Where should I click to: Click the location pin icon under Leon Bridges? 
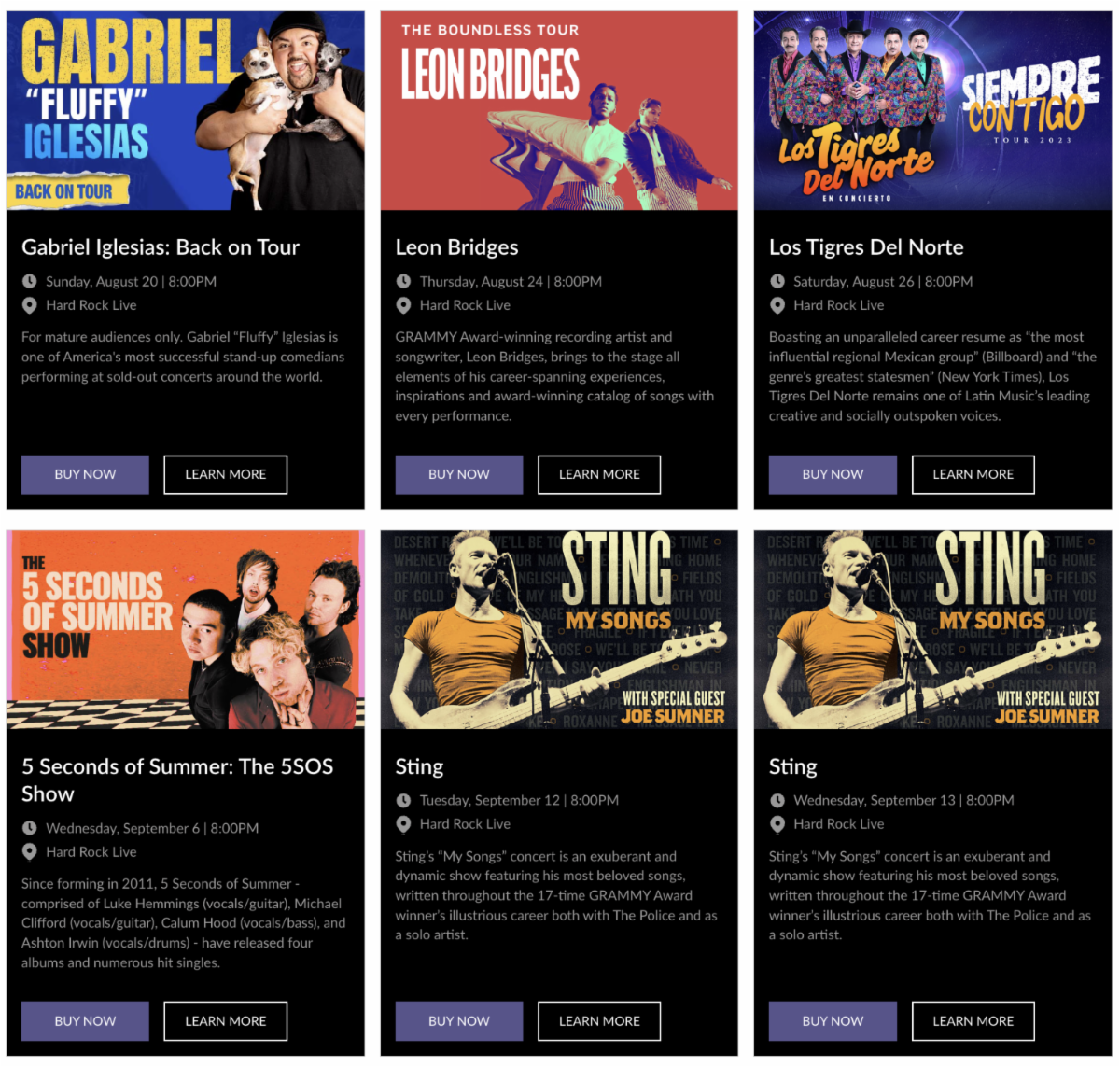coord(403,305)
